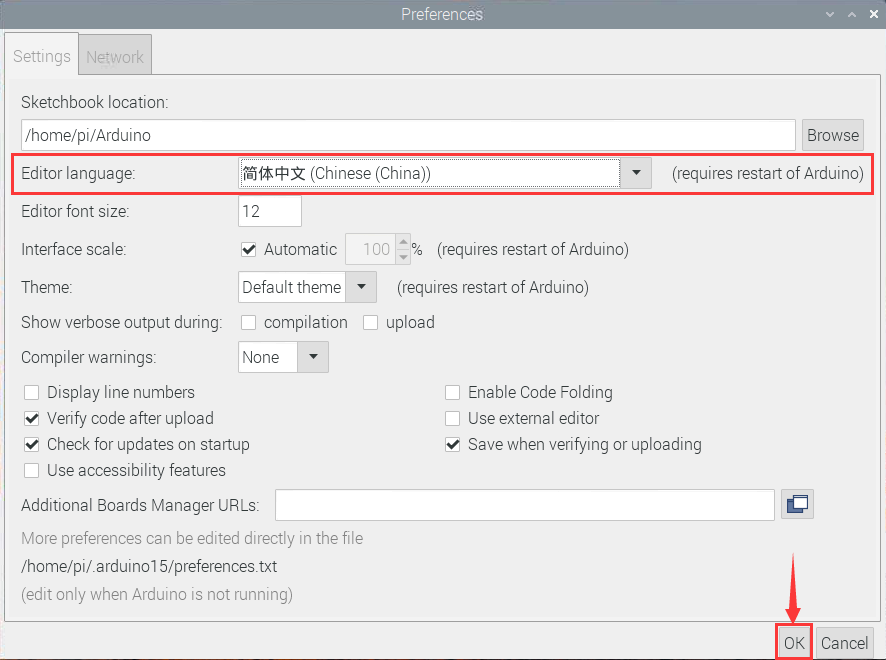The image size is (886, 660).
Task: Enable Code Folding checkbox
Action: [453, 393]
